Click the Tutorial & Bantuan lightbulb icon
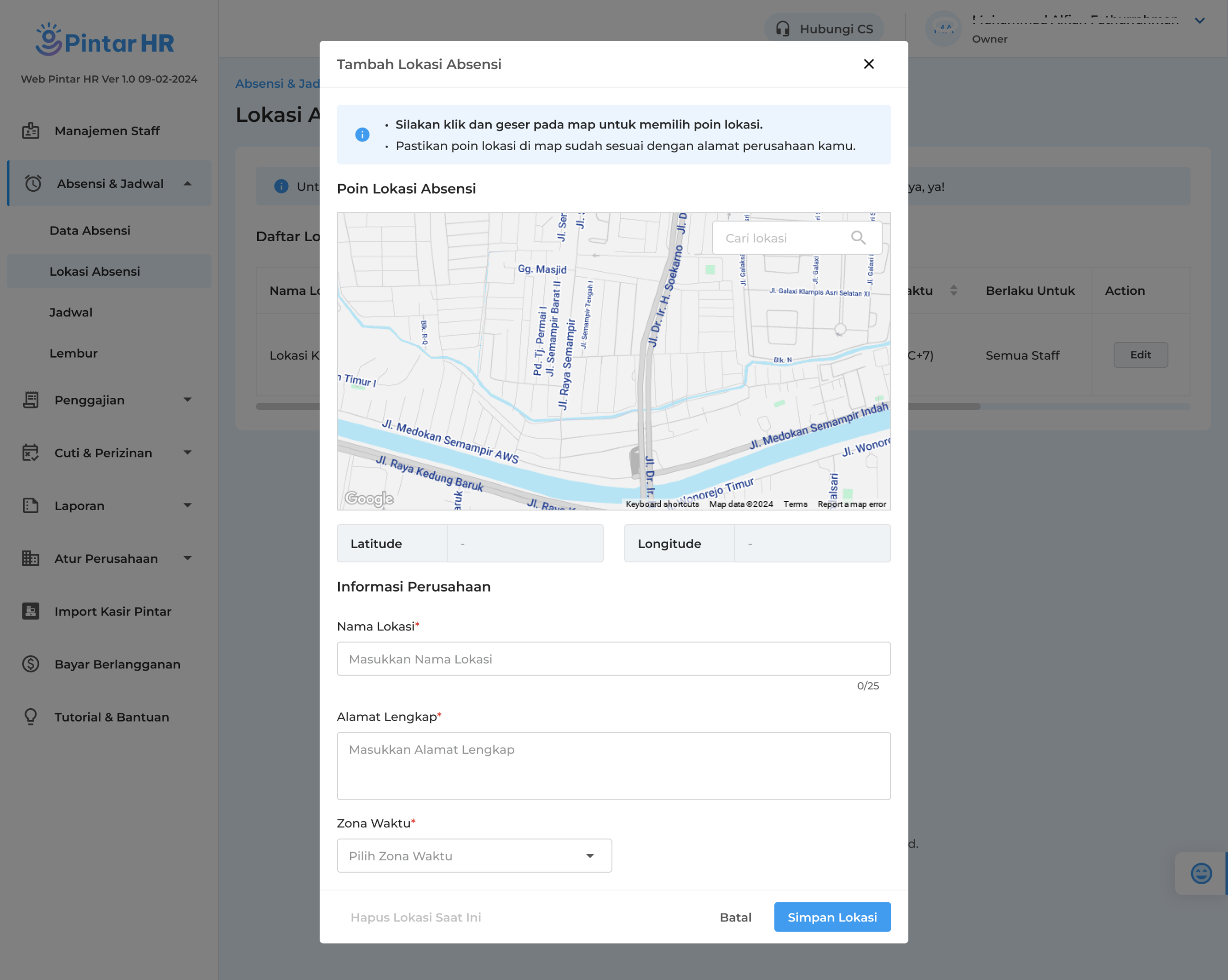Viewport: 1228px width, 980px height. click(x=31, y=717)
